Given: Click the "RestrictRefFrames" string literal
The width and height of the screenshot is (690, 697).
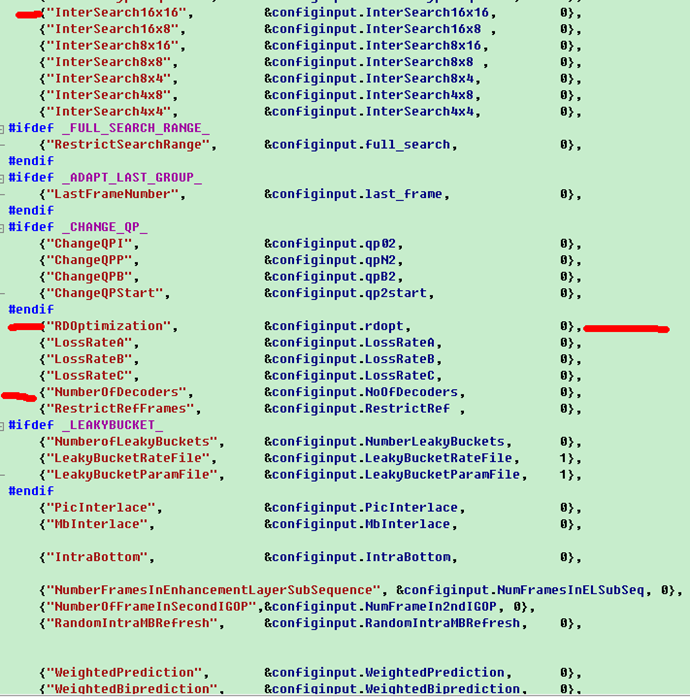Looking at the screenshot, I should 120,409.
